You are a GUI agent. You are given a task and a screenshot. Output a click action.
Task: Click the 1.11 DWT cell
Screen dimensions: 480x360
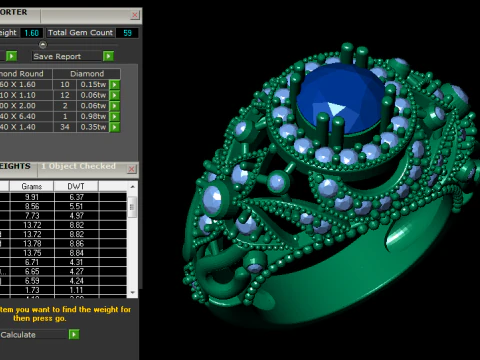(x=76, y=290)
